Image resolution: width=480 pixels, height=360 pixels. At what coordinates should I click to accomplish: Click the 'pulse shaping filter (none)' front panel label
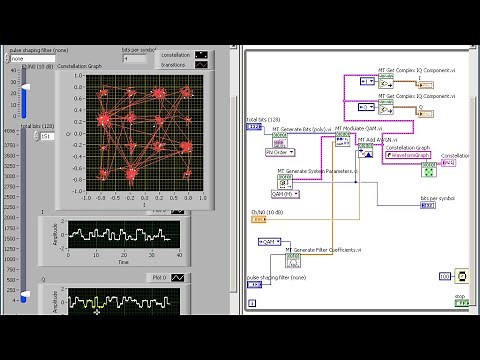(x=39, y=50)
